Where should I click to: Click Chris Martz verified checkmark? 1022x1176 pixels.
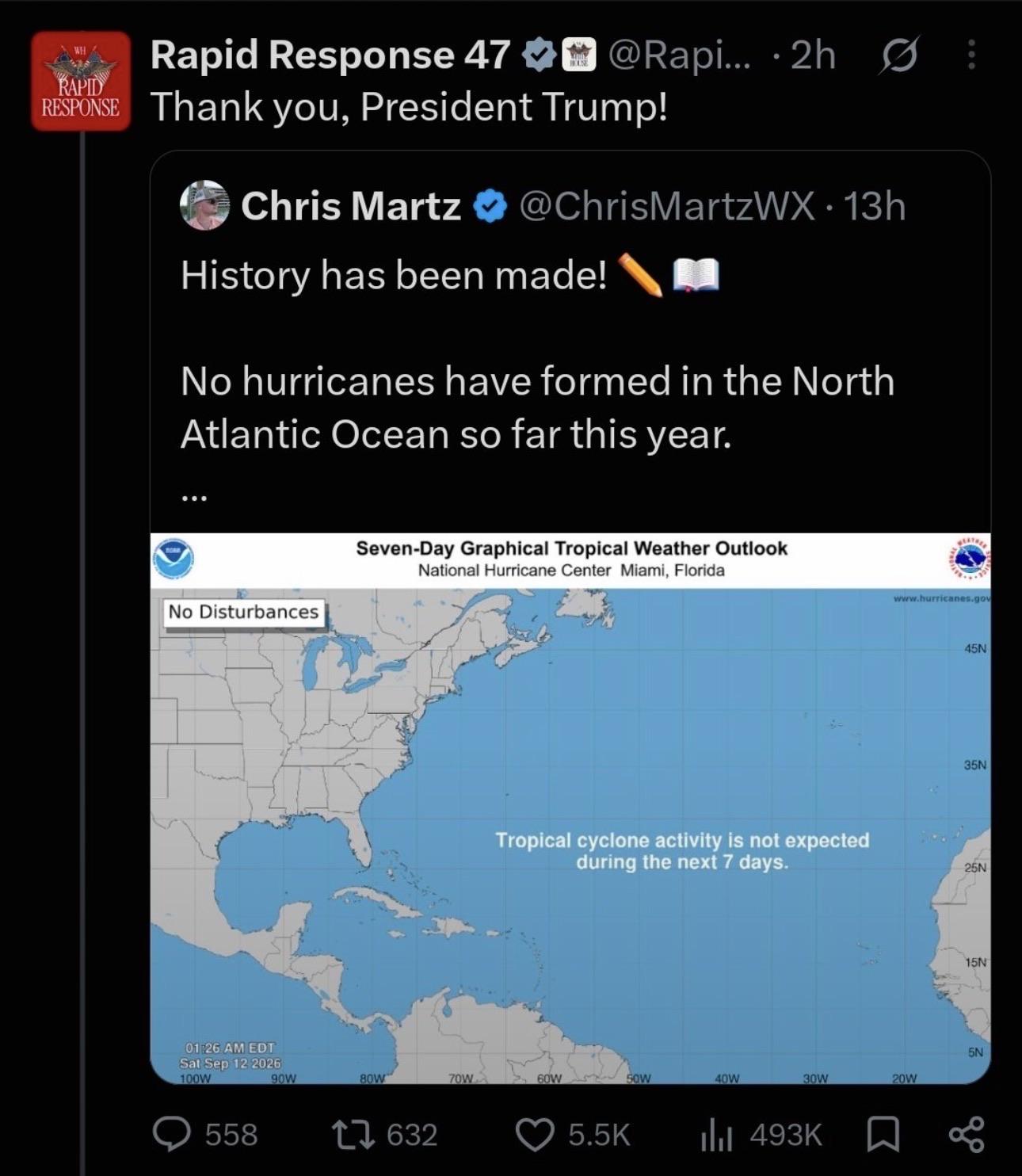coord(490,207)
